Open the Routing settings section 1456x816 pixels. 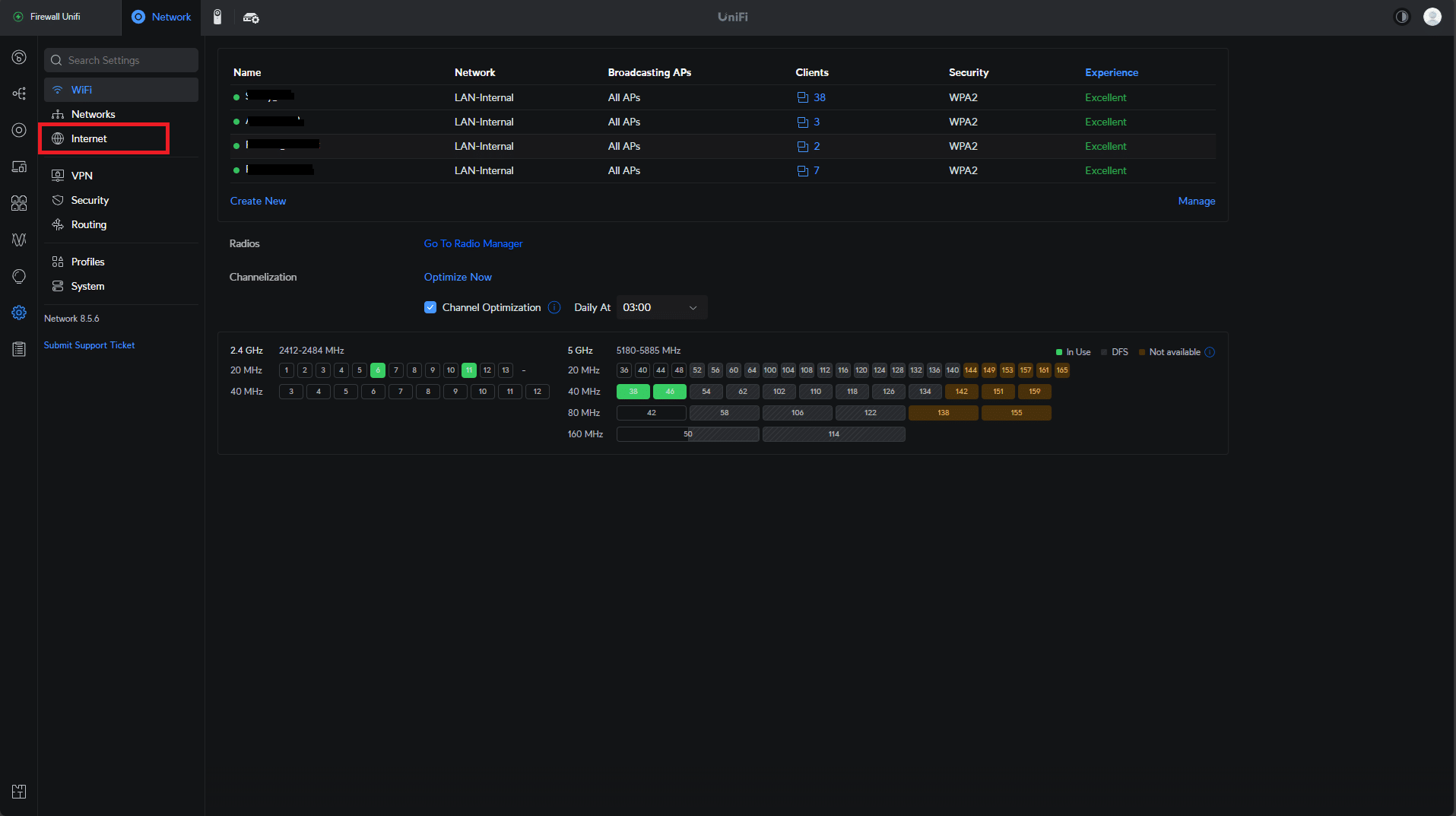(x=121, y=224)
